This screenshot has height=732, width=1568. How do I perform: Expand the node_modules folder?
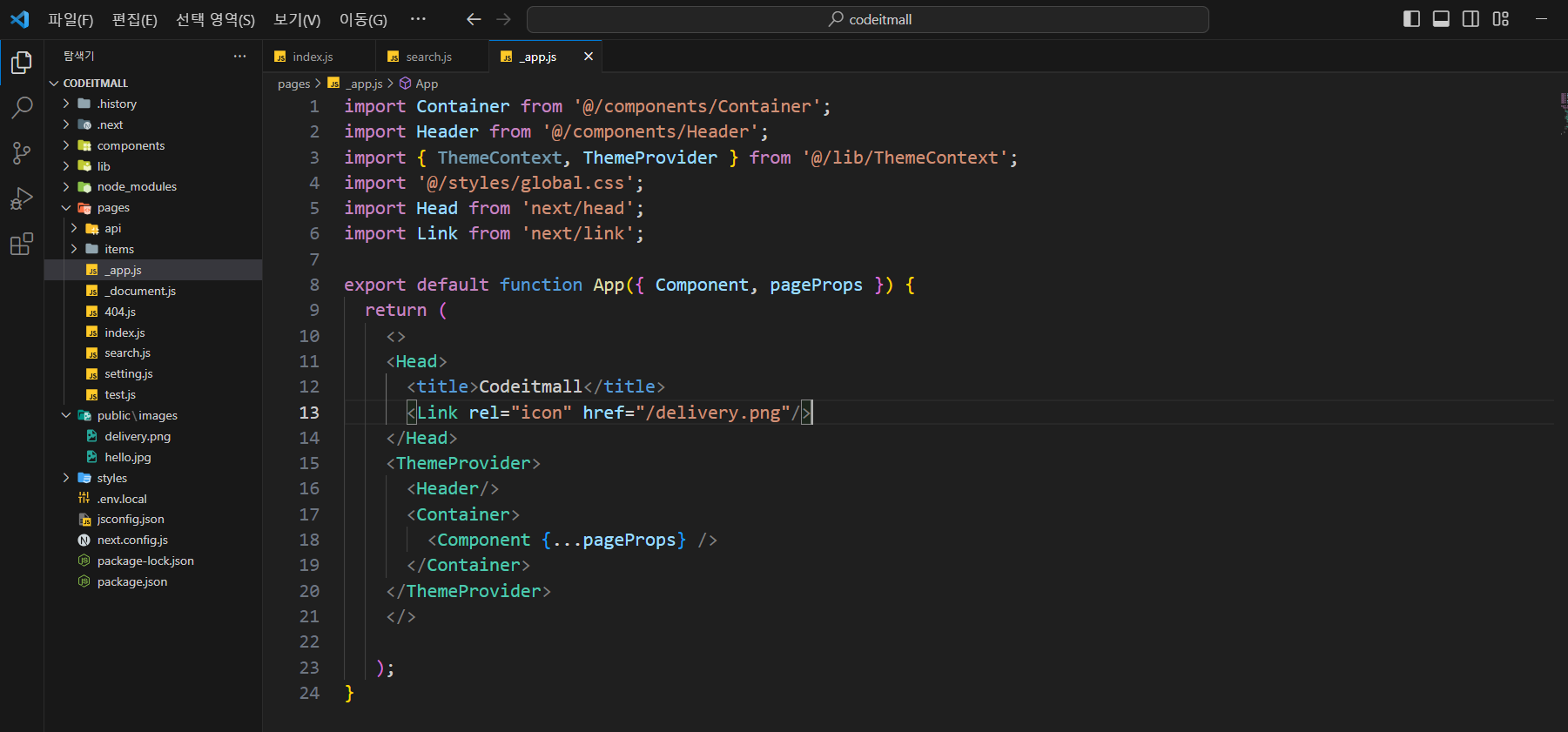click(x=153, y=186)
